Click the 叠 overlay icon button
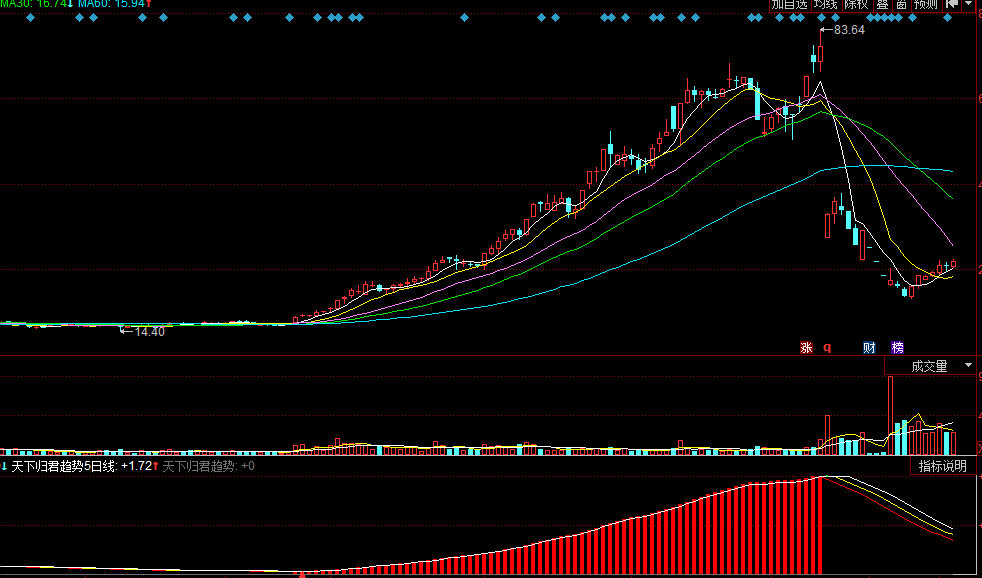Image resolution: width=982 pixels, height=578 pixels. 883,4
